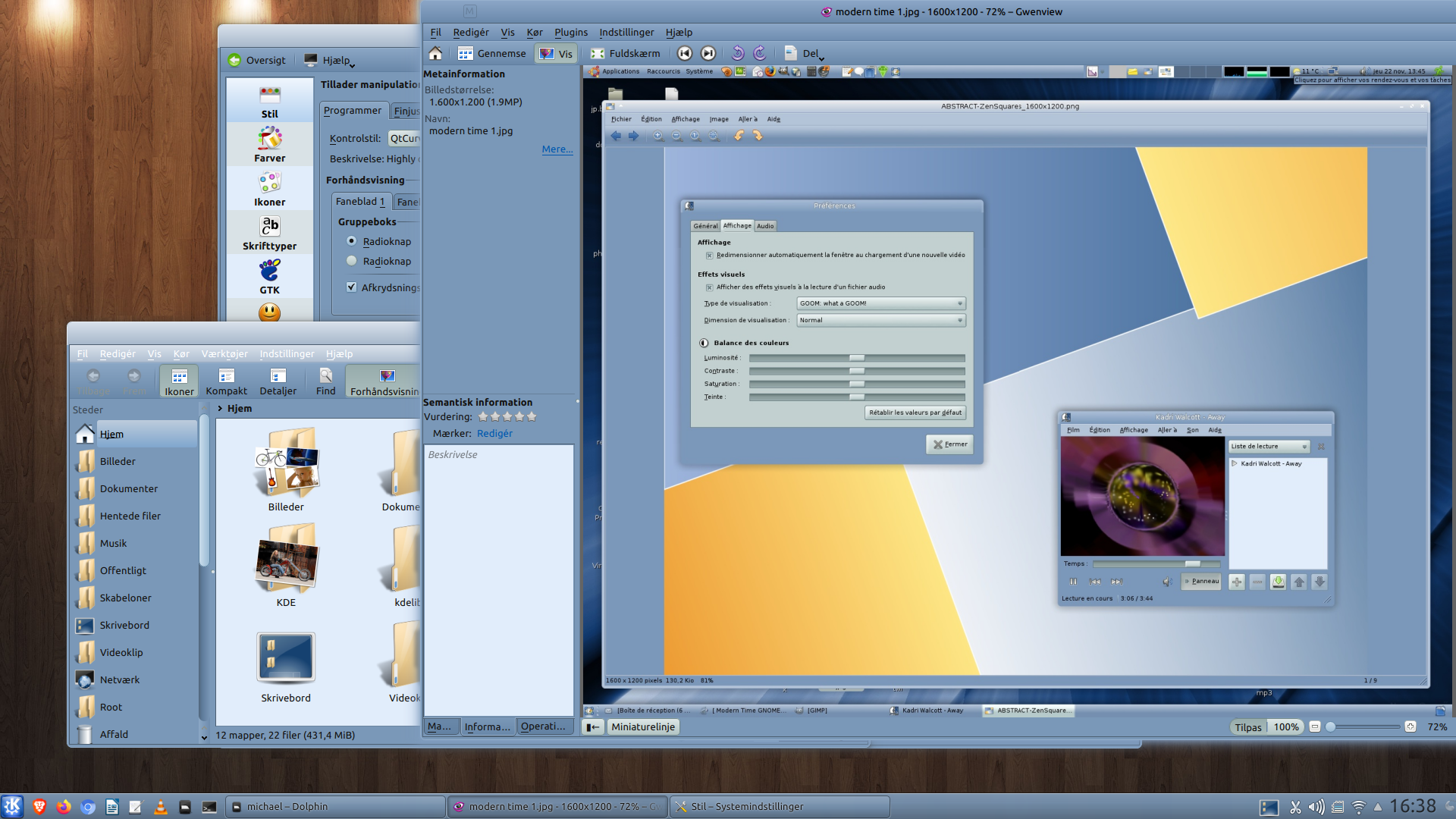Add an item to the playlist with plus button
This screenshot has height=819, width=1456.
point(1236,582)
